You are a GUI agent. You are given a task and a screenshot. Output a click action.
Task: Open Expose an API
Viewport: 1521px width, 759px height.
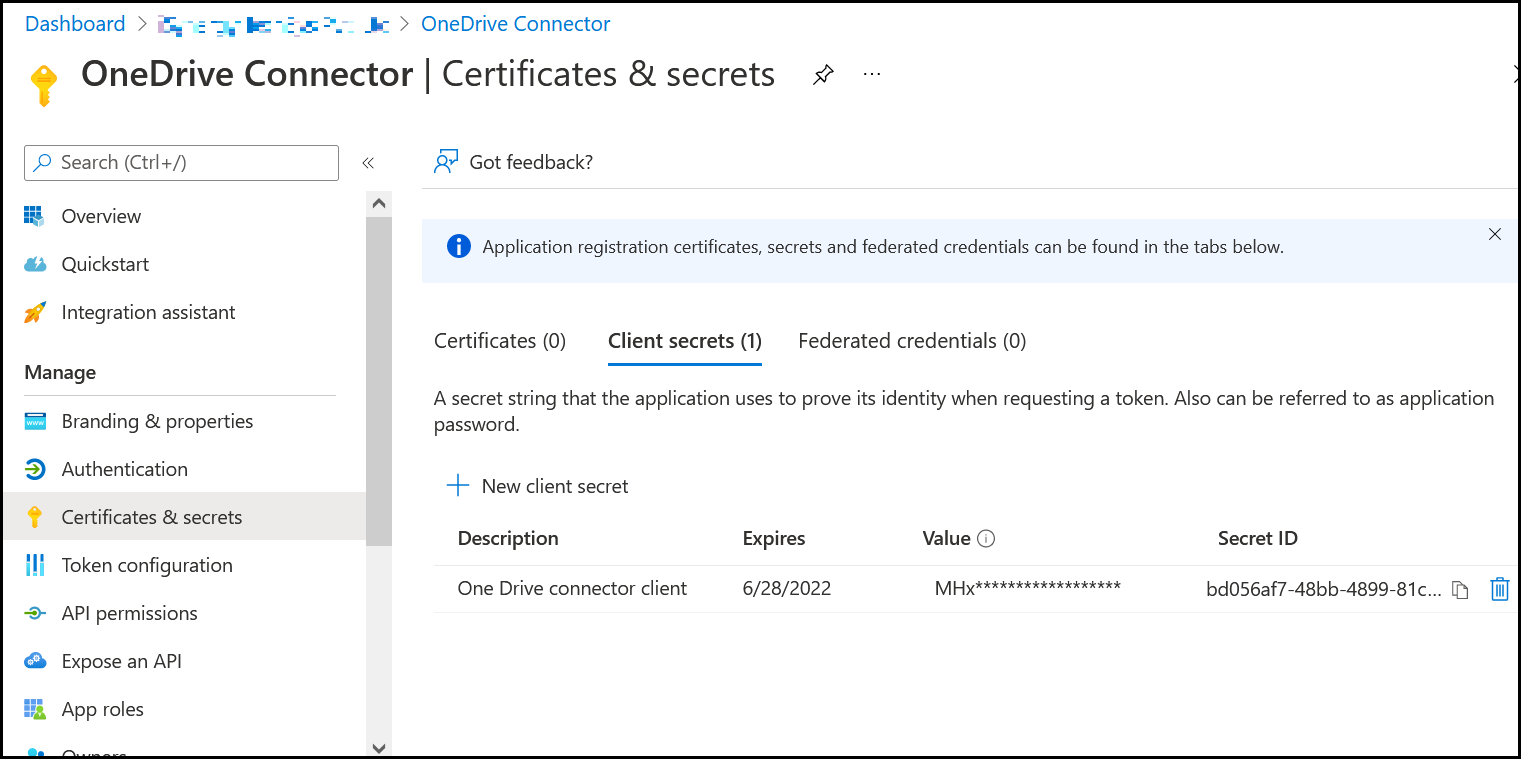pos(121,661)
